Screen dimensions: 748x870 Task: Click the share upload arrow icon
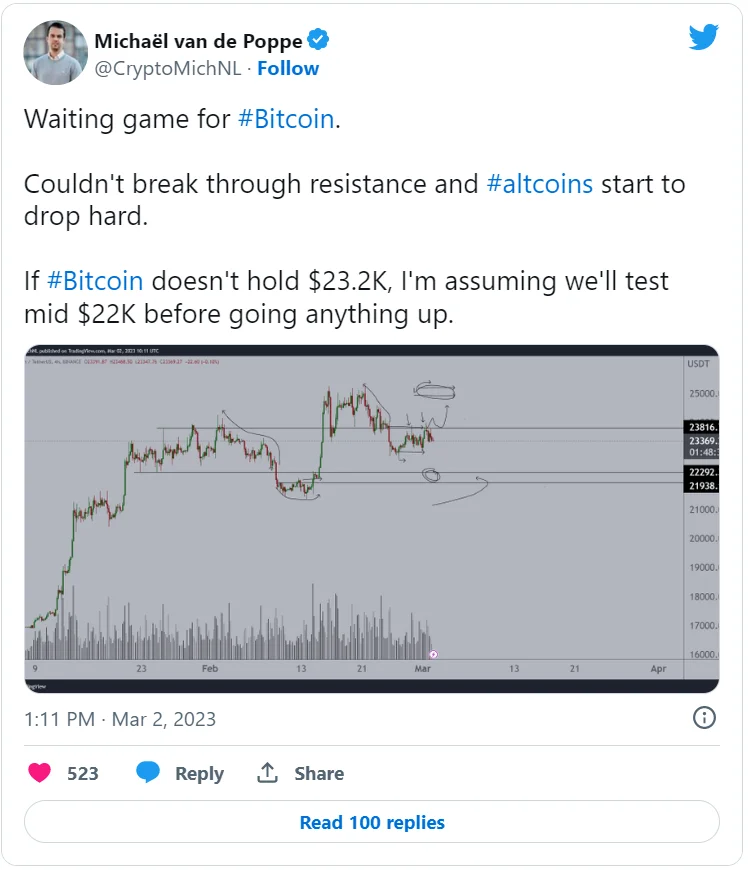pos(267,772)
